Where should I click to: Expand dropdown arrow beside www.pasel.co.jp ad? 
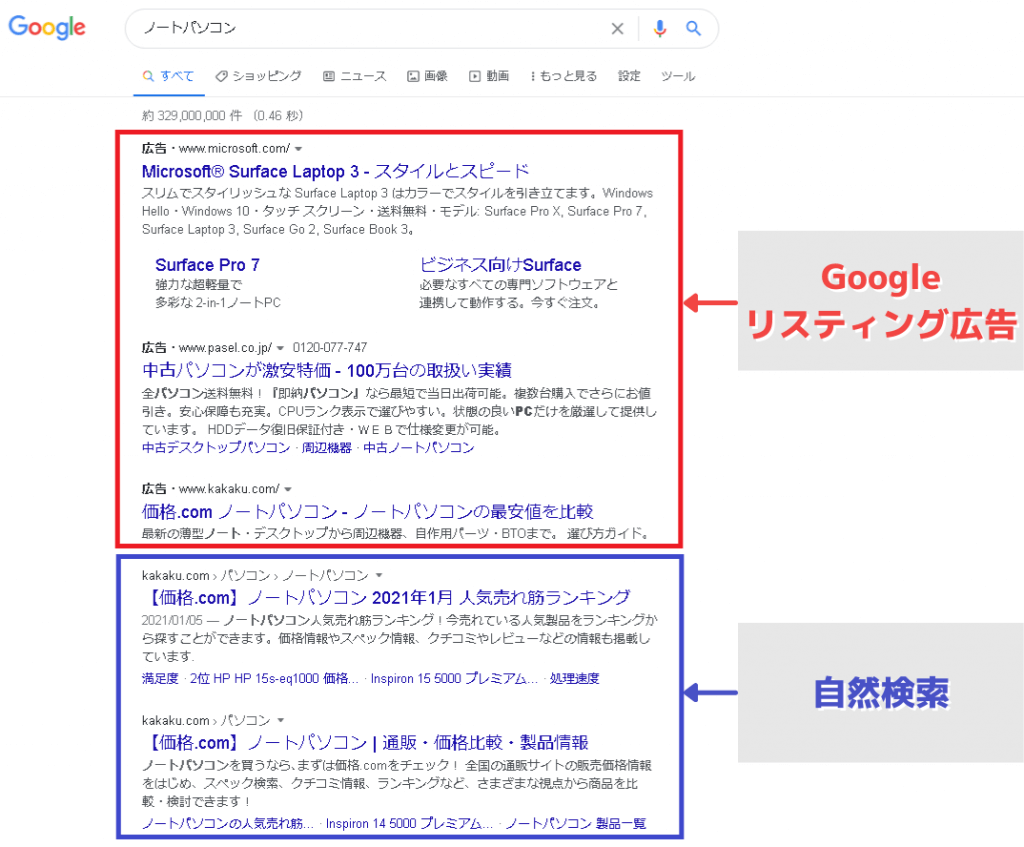pos(280,348)
